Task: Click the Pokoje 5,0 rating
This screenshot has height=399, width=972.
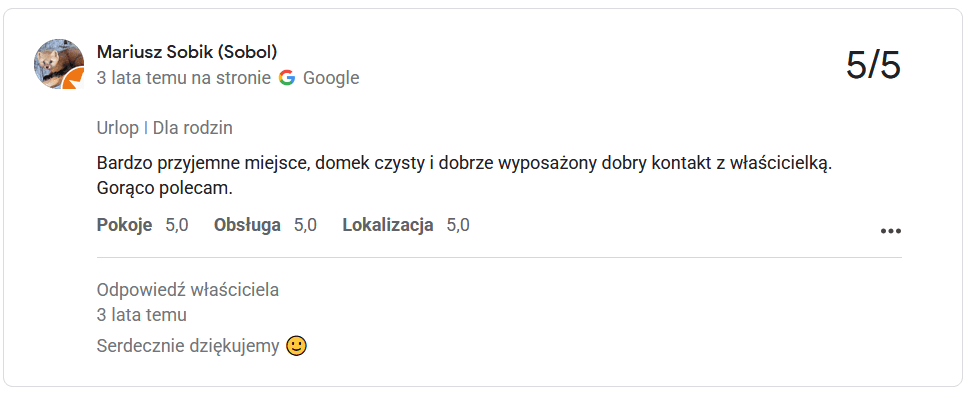Action: 143,225
